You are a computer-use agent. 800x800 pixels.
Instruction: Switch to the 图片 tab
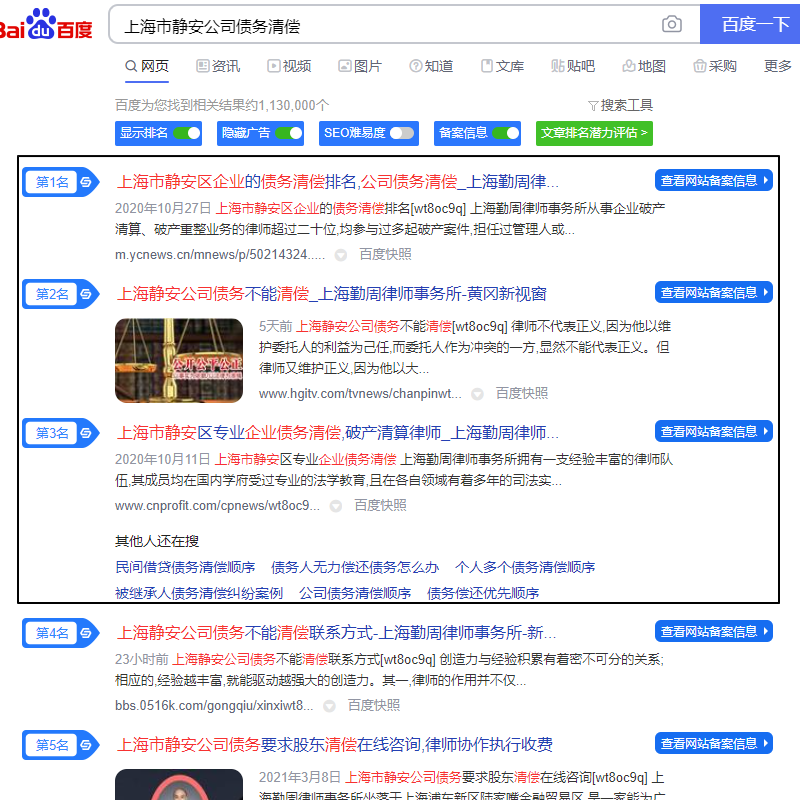tap(360, 66)
